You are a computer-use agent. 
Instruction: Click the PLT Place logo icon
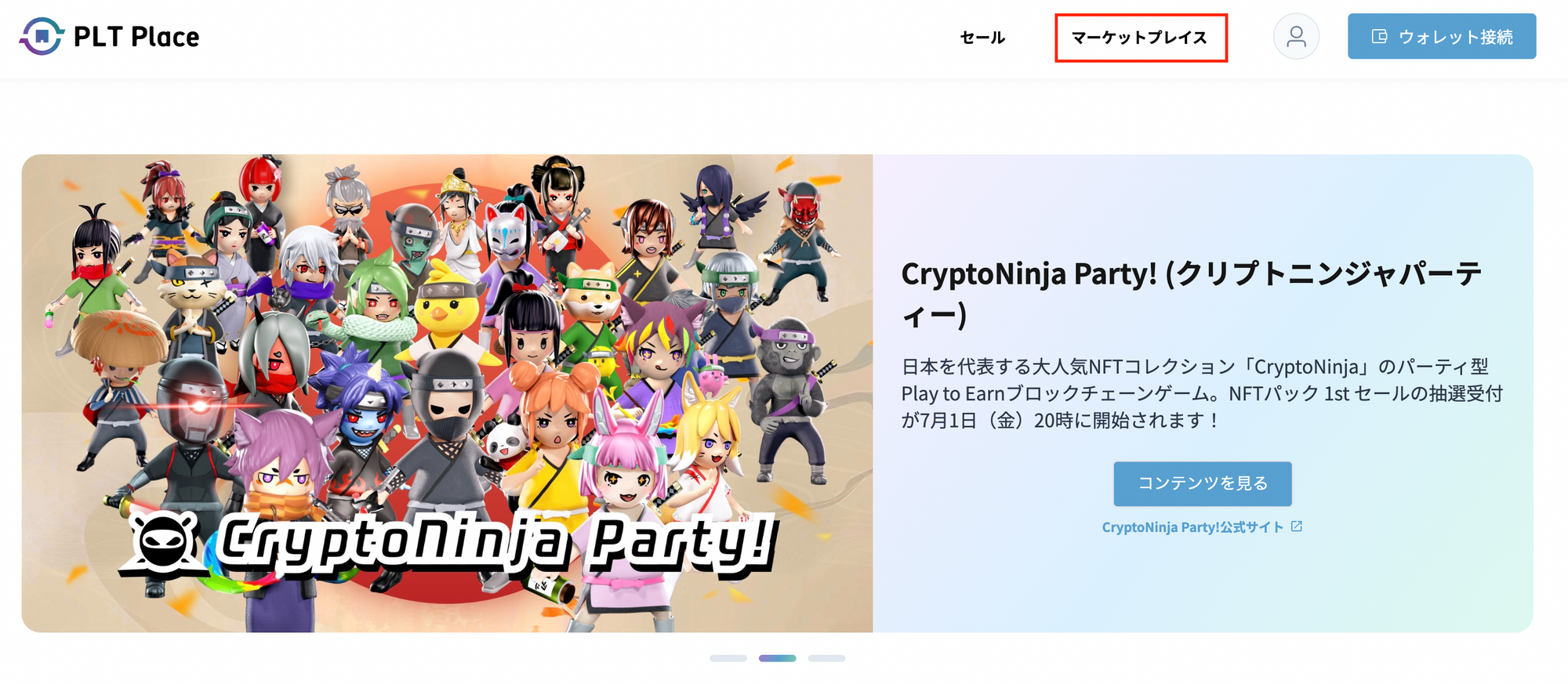tap(42, 36)
